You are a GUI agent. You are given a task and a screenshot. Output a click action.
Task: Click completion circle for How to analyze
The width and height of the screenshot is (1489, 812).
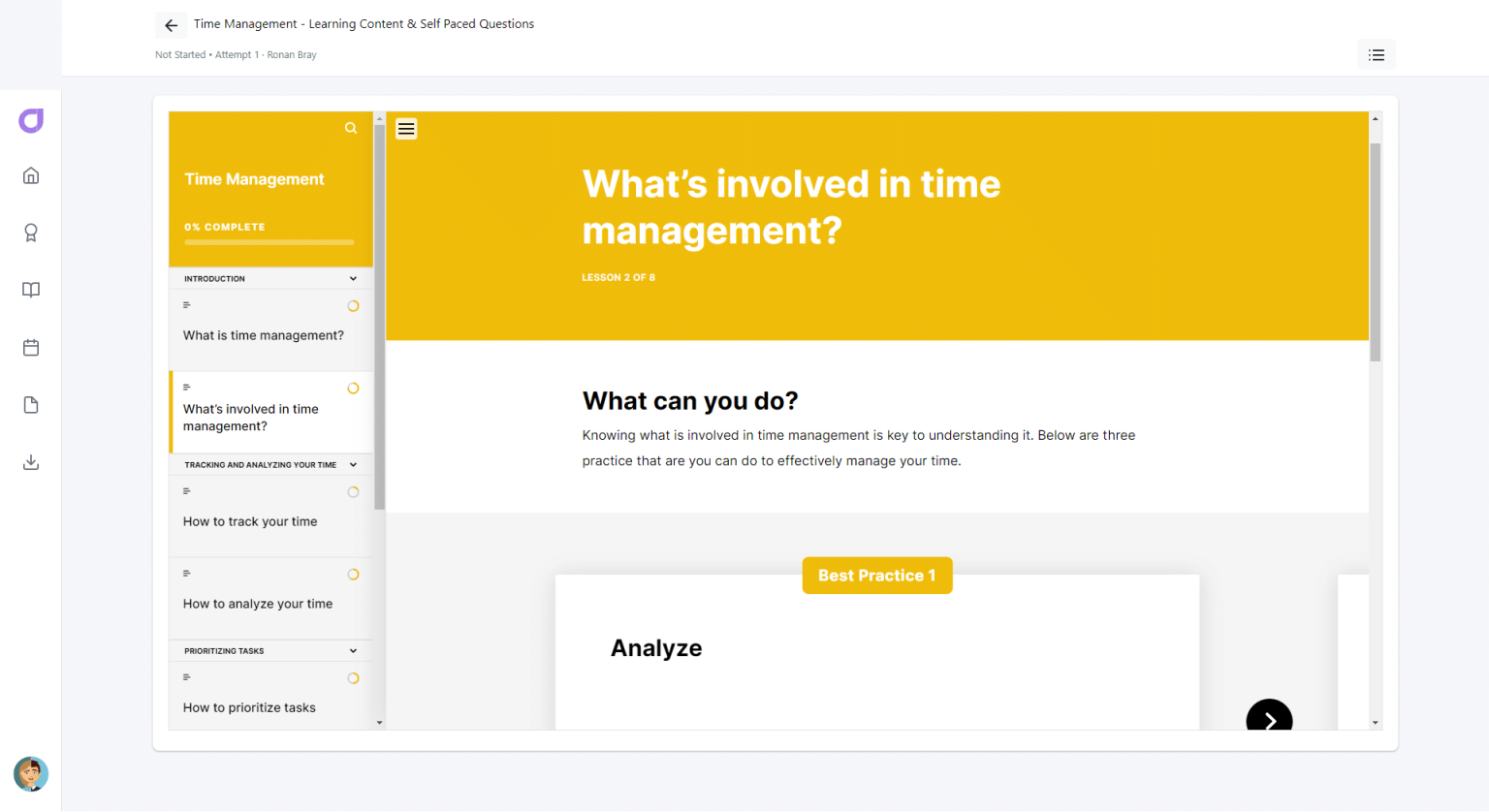(353, 575)
